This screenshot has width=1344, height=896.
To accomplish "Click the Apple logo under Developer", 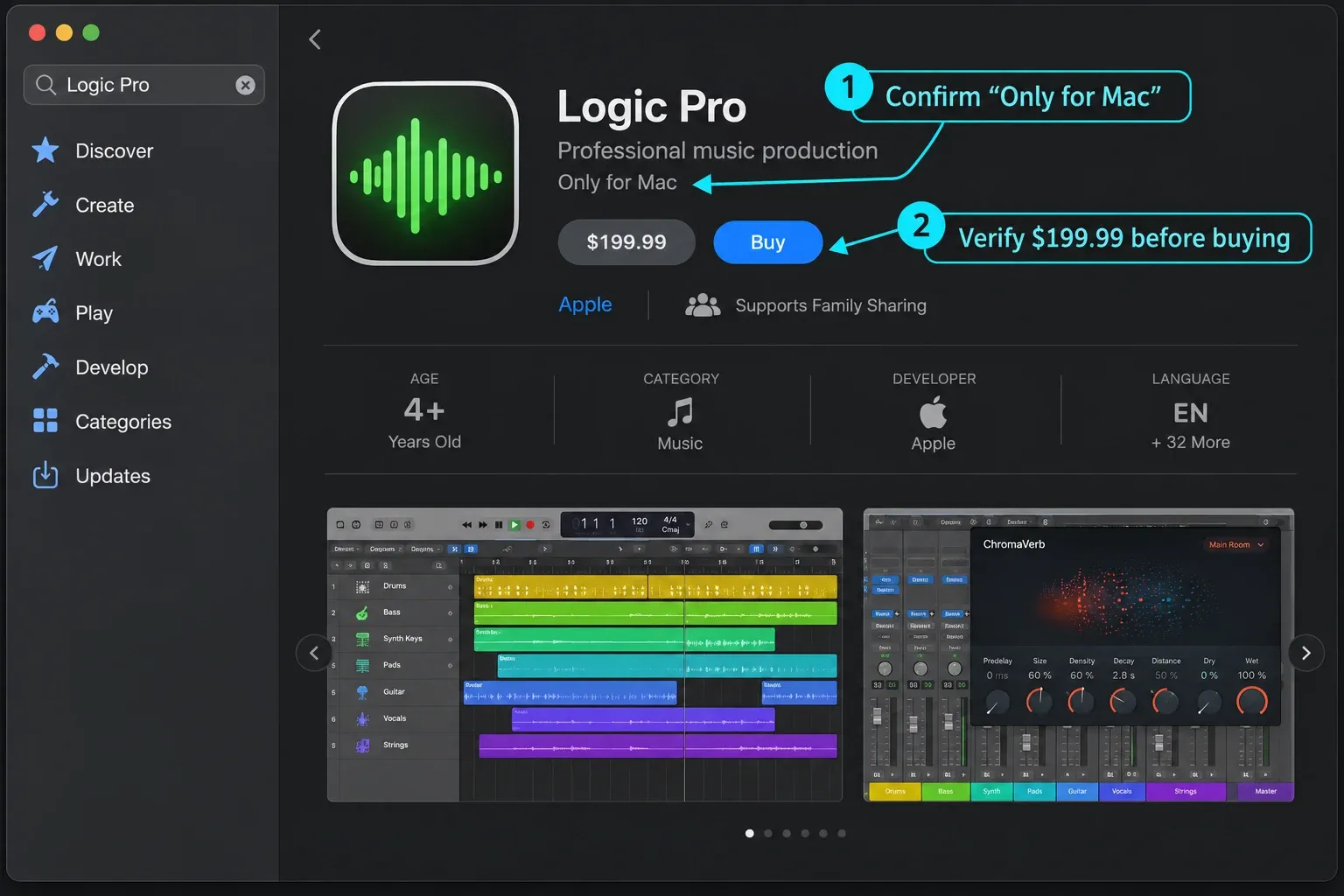I will 934,412.
